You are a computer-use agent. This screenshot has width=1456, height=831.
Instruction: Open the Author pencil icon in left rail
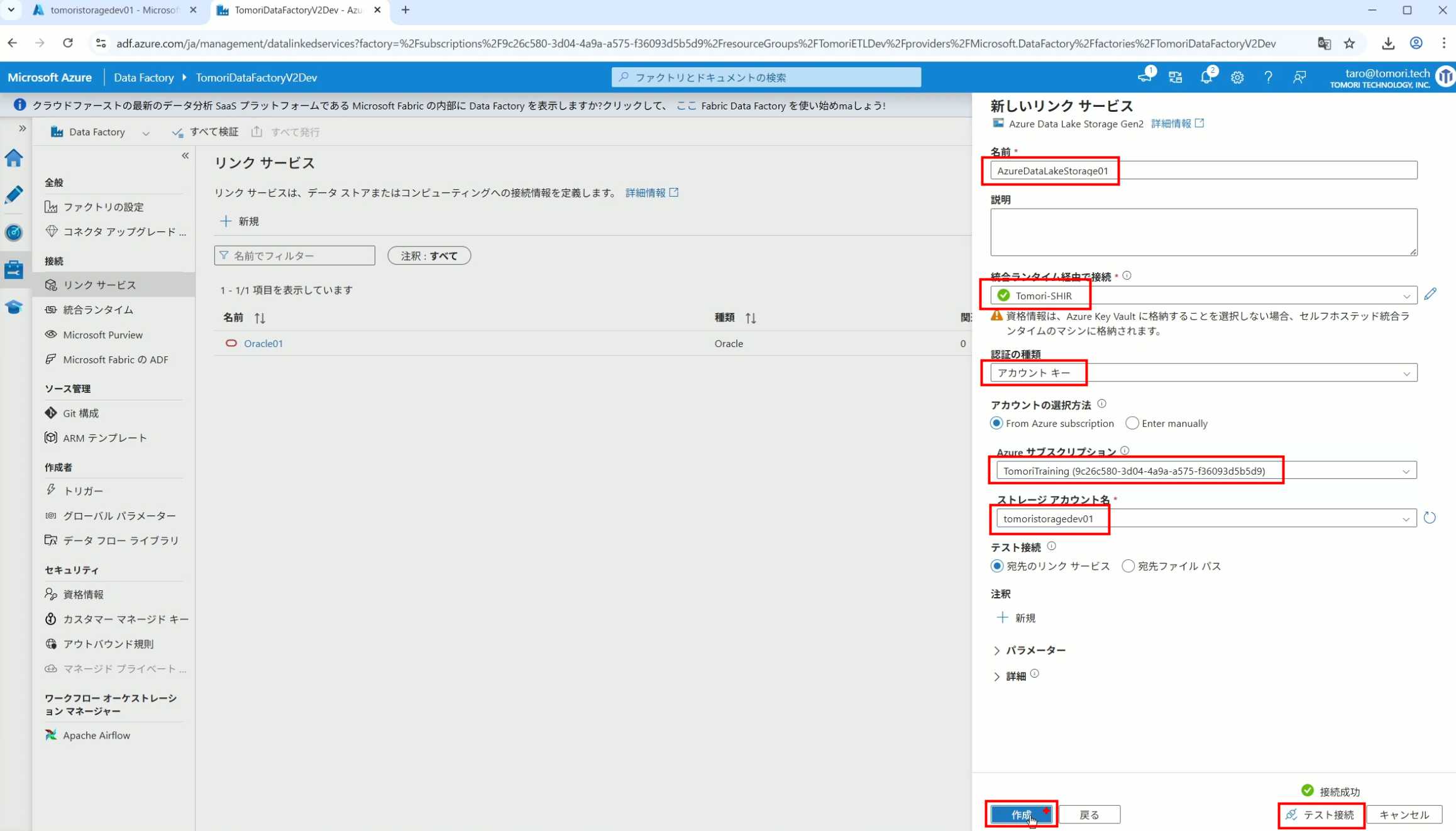14,195
